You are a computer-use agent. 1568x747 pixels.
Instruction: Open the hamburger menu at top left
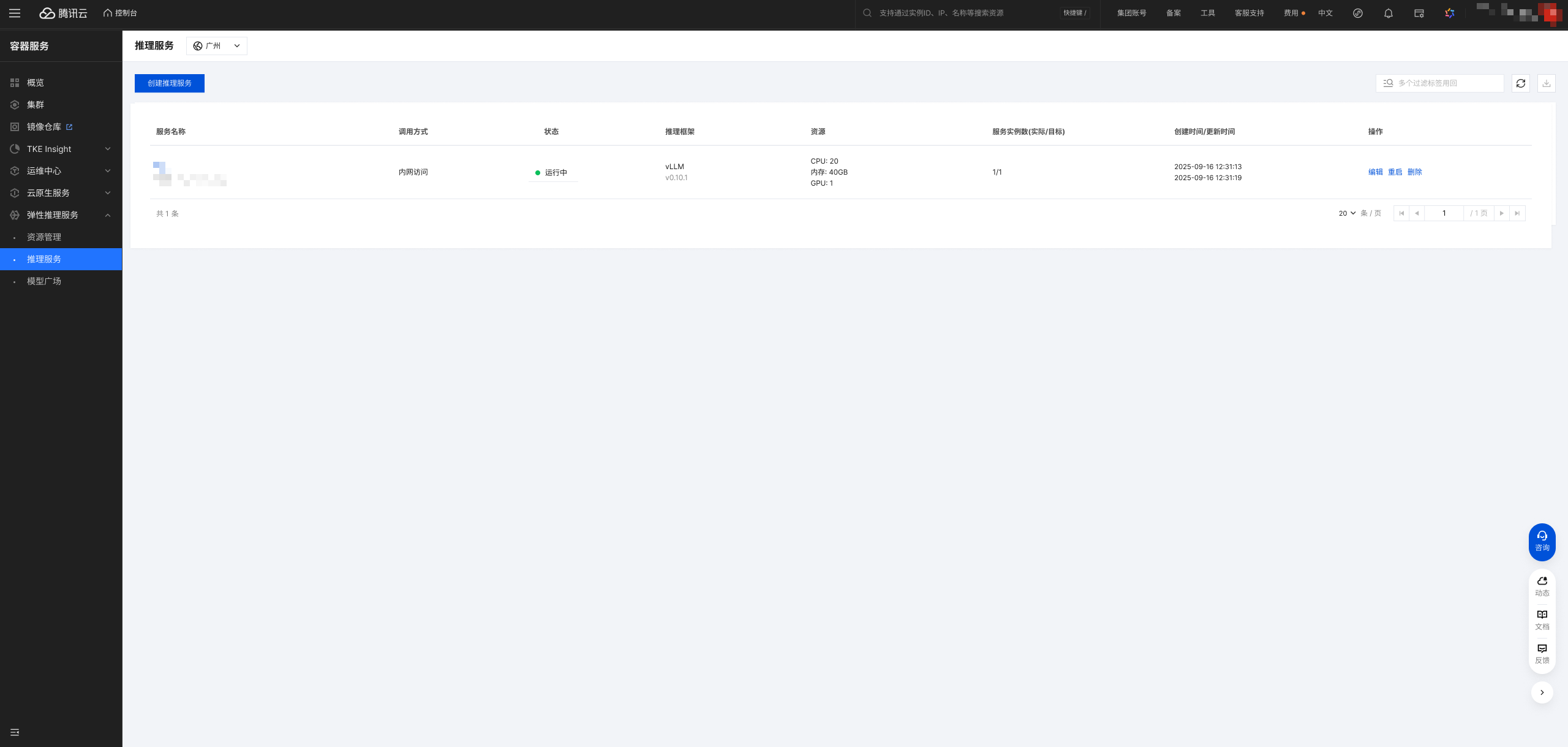(15, 13)
